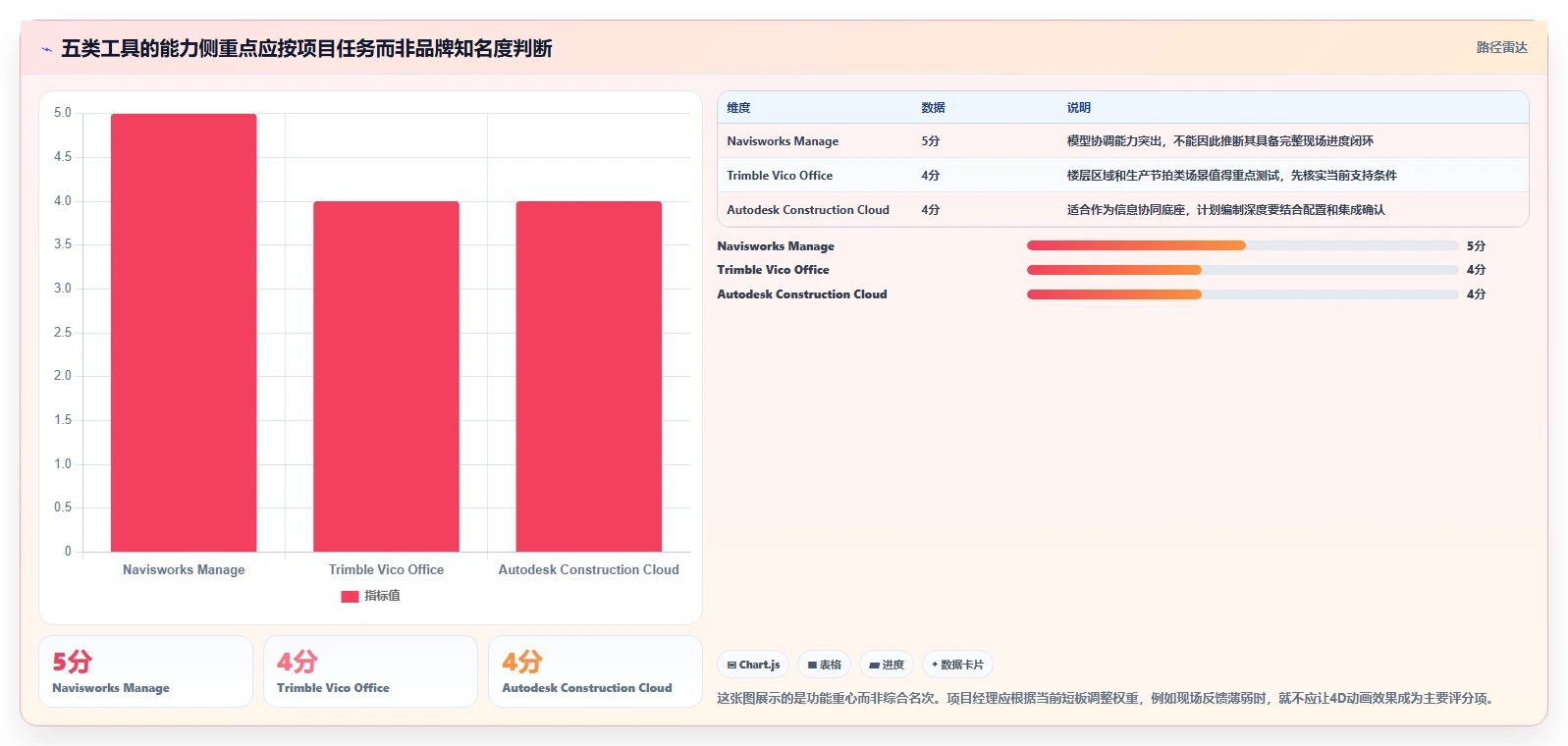Select the Navisworks Manage table row name
Viewport: 1568px width, 746px height.
(783, 141)
